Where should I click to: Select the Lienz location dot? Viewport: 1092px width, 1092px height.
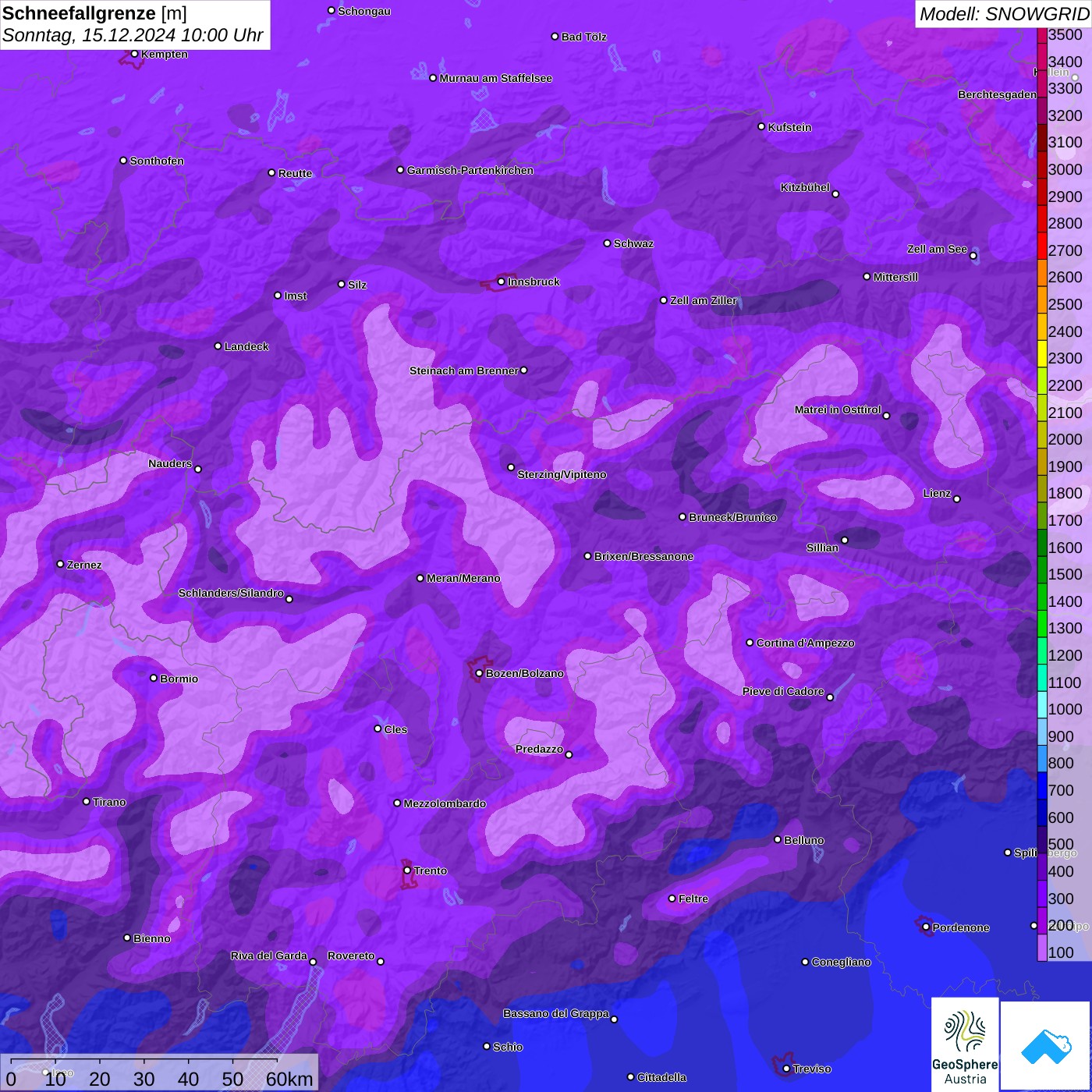coord(956,499)
